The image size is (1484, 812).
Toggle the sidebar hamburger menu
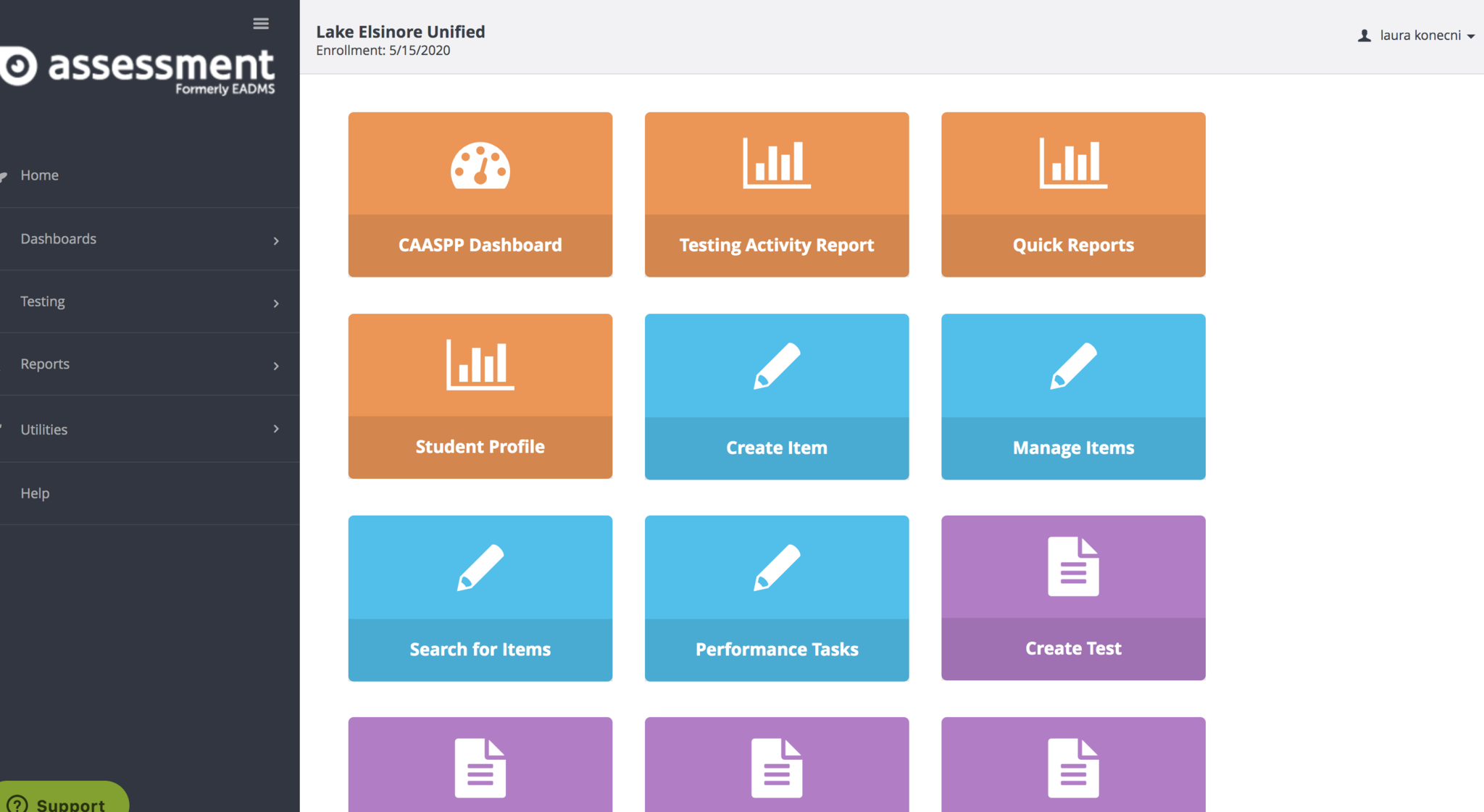(x=261, y=24)
